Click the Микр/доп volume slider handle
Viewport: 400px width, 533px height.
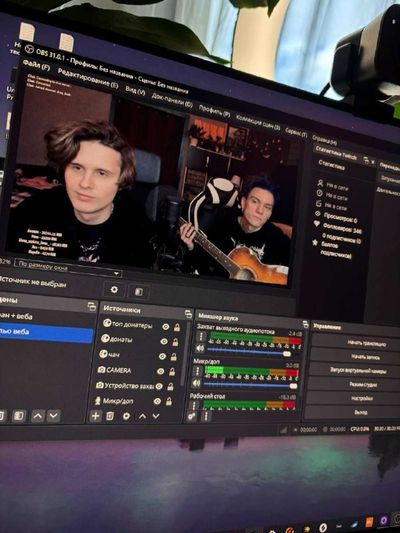pyautogui.click(x=293, y=386)
